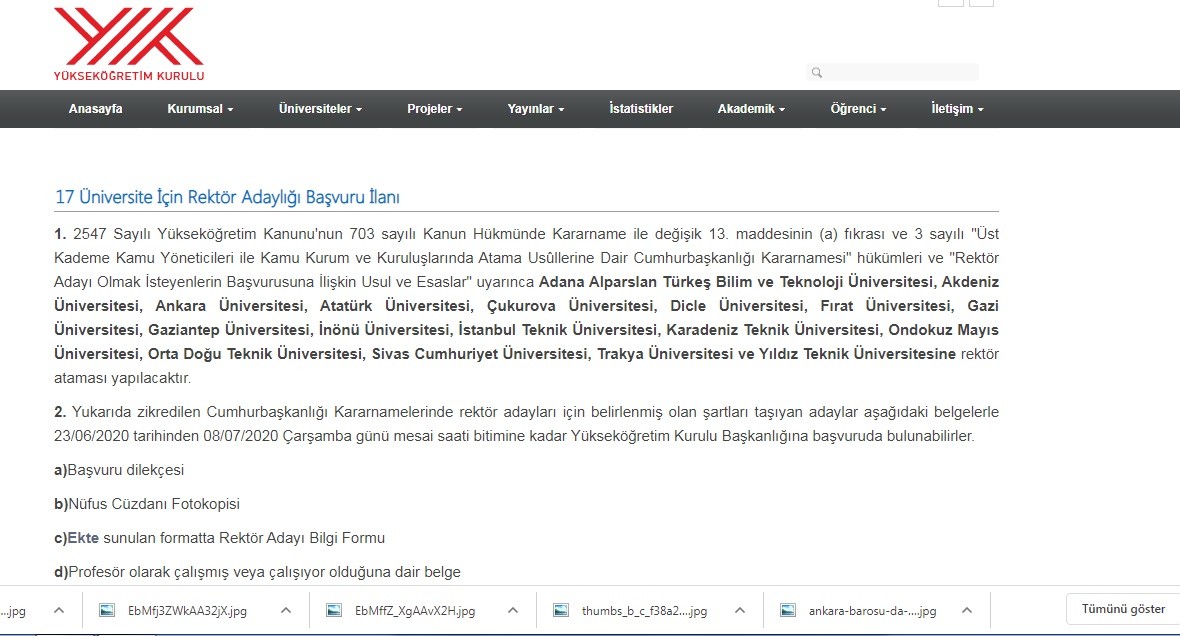Expand the Akademik dropdown menu
The image size is (1180, 636).
pyautogui.click(x=751, y=108)
